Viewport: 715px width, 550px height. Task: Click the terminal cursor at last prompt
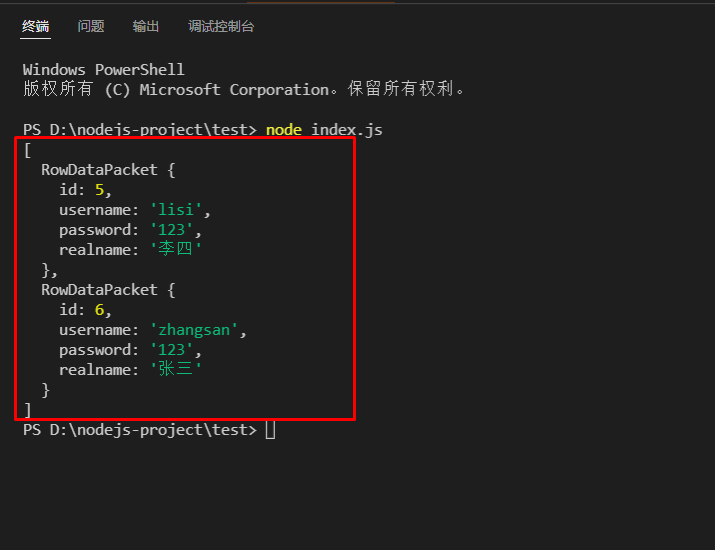coord(270,430)
